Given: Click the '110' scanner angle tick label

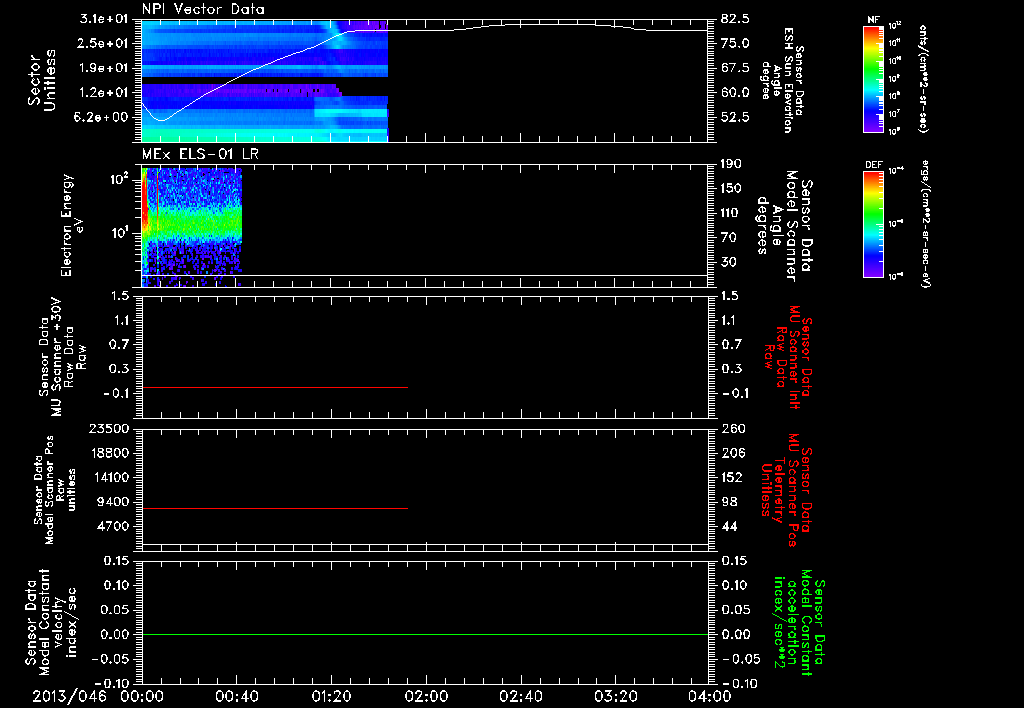Looking at the screenshot, I should click(x=731, y=213).
